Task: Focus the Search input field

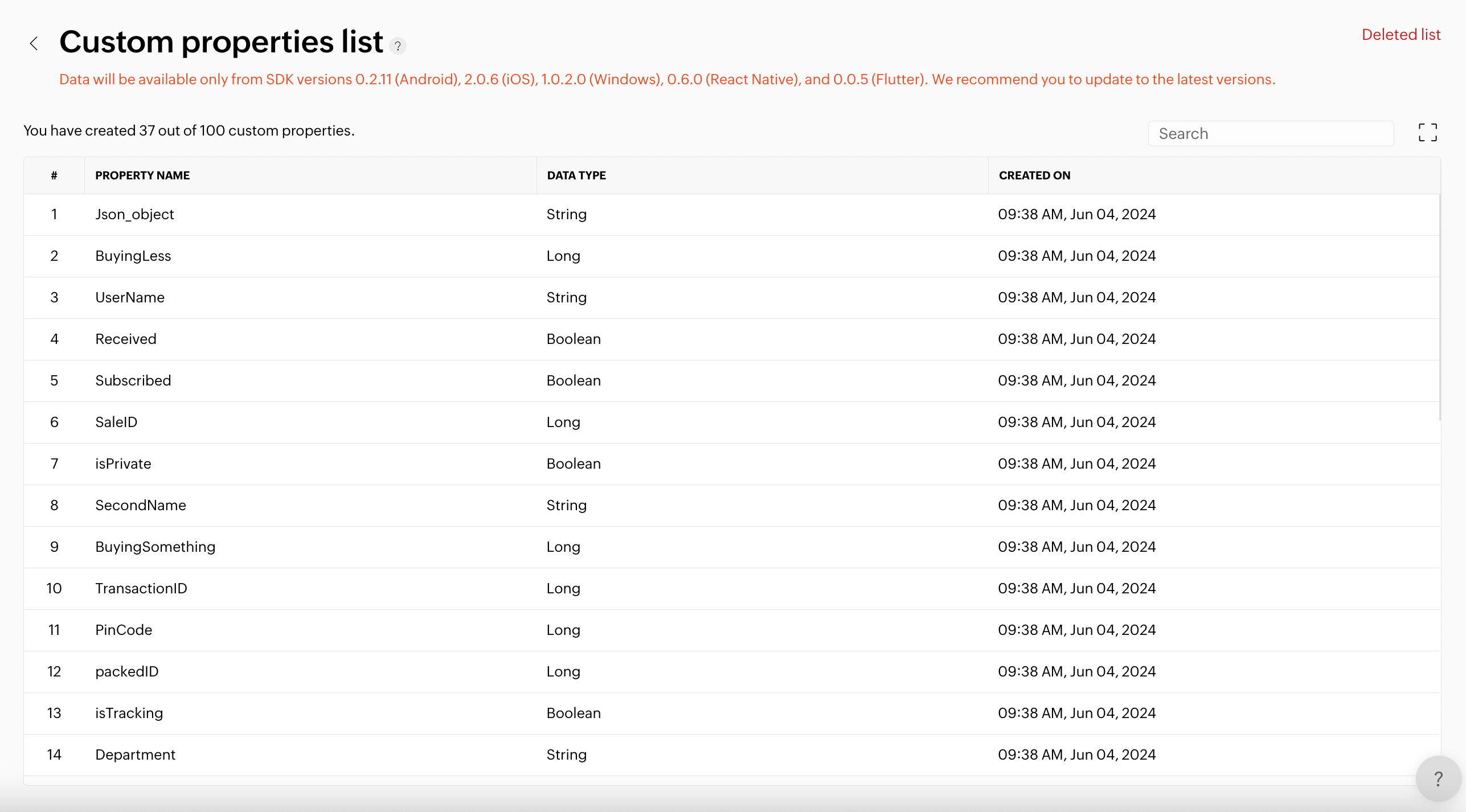Action: click(x=1270, y=134)
